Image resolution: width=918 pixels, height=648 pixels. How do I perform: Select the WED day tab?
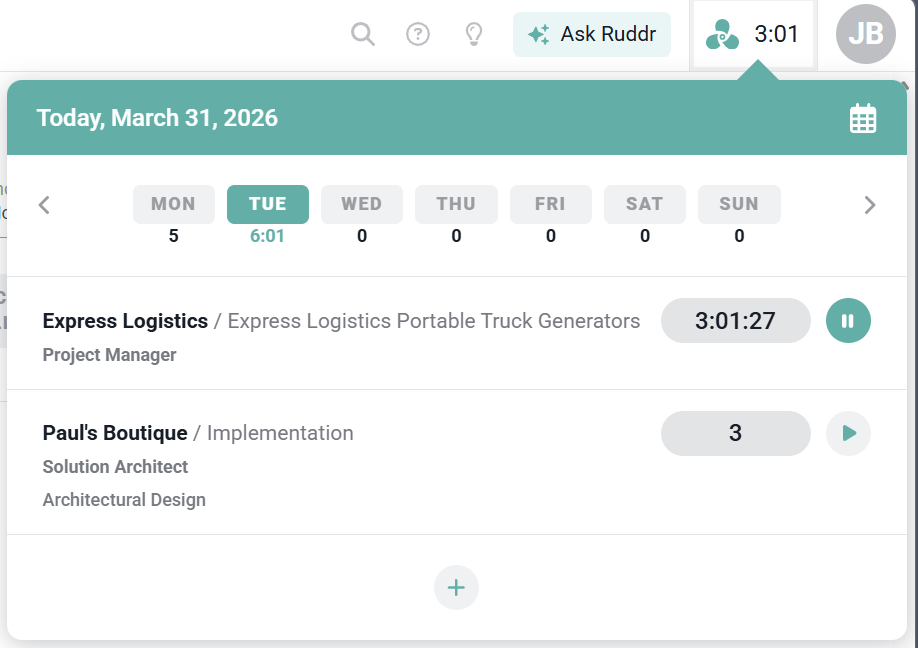[362, 204]
